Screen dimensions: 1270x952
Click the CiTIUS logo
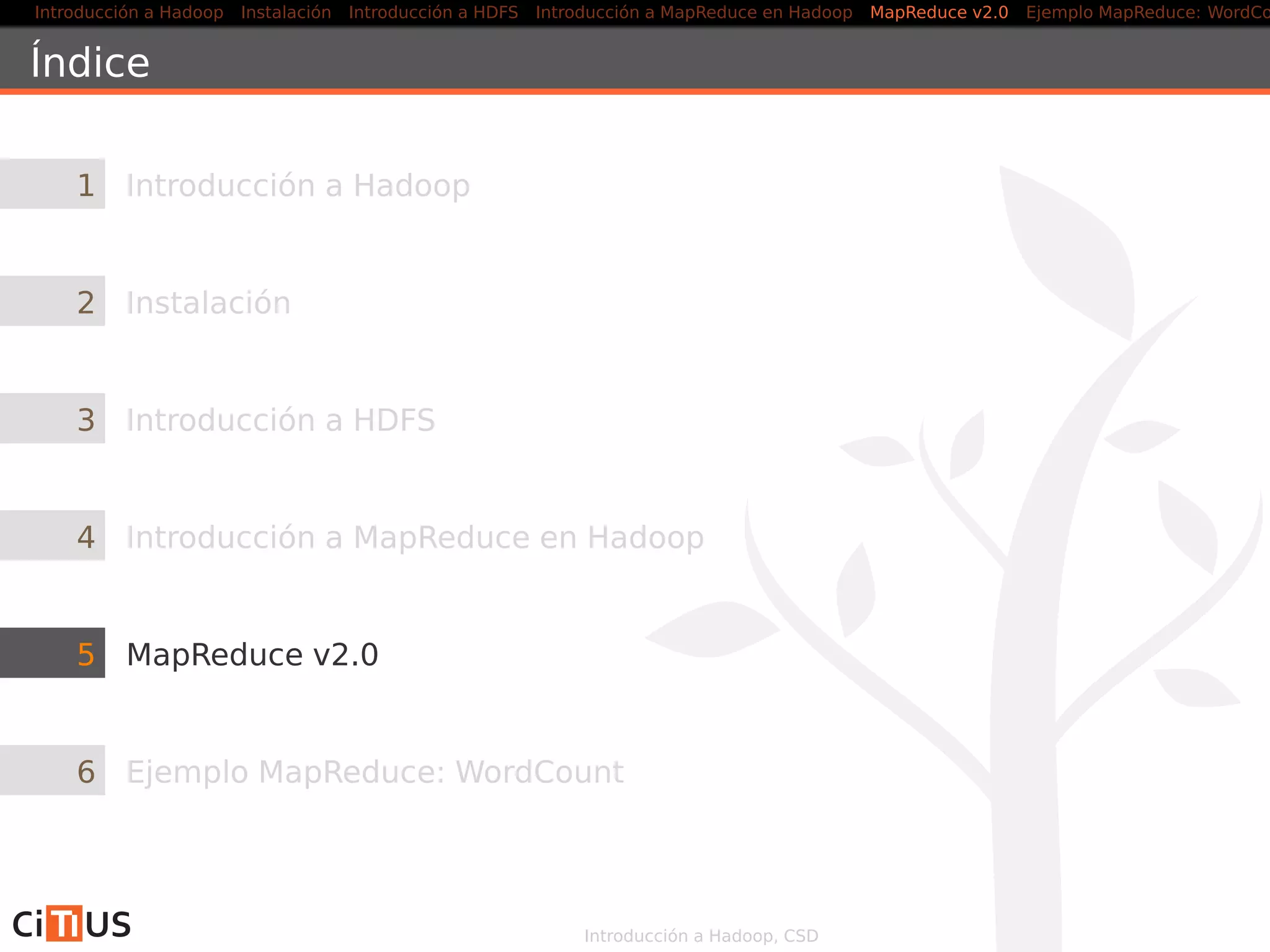(x=72, y=923)
